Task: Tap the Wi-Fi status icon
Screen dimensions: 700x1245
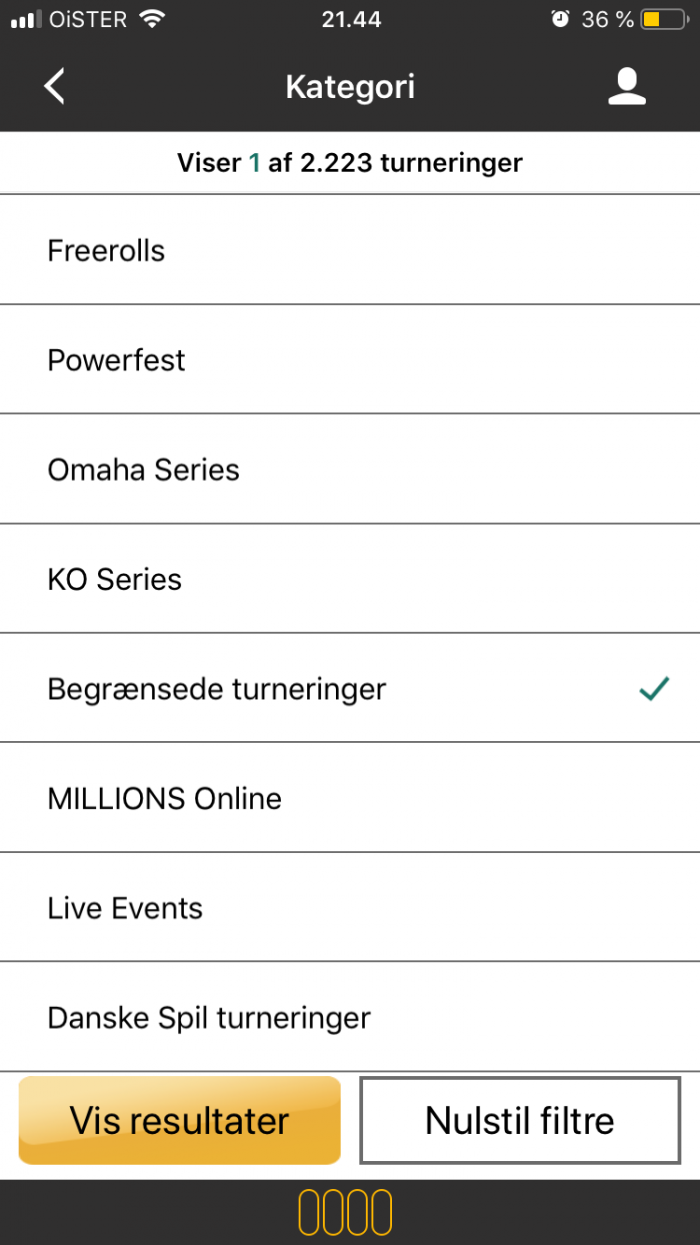Action: [152, 19]
